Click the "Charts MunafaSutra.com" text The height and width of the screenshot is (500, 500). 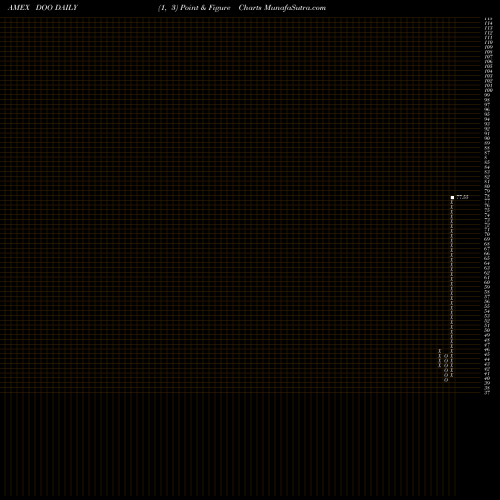click(x=282, y=8)
